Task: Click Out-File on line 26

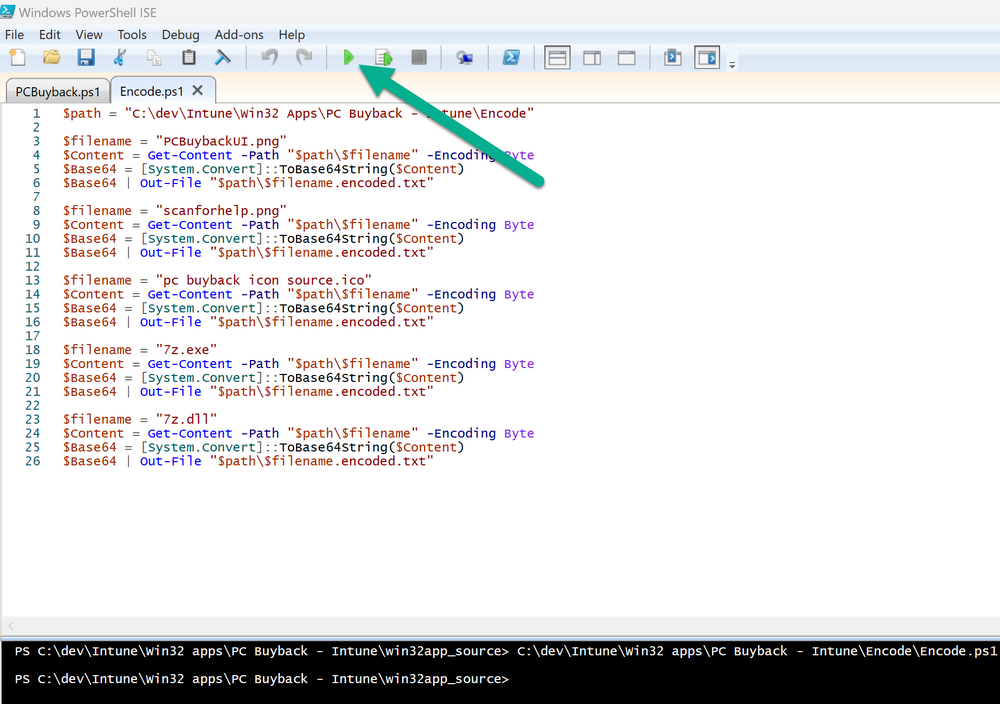Action: [170, 461]
